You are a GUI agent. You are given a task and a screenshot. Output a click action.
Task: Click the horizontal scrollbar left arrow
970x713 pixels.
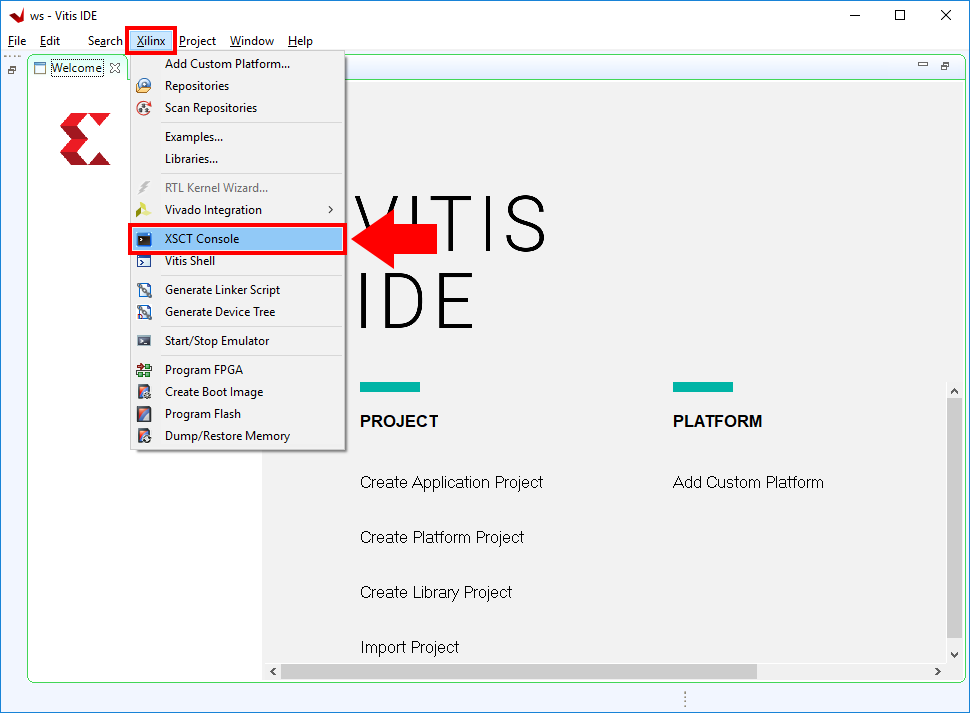[x=273, y=672]
